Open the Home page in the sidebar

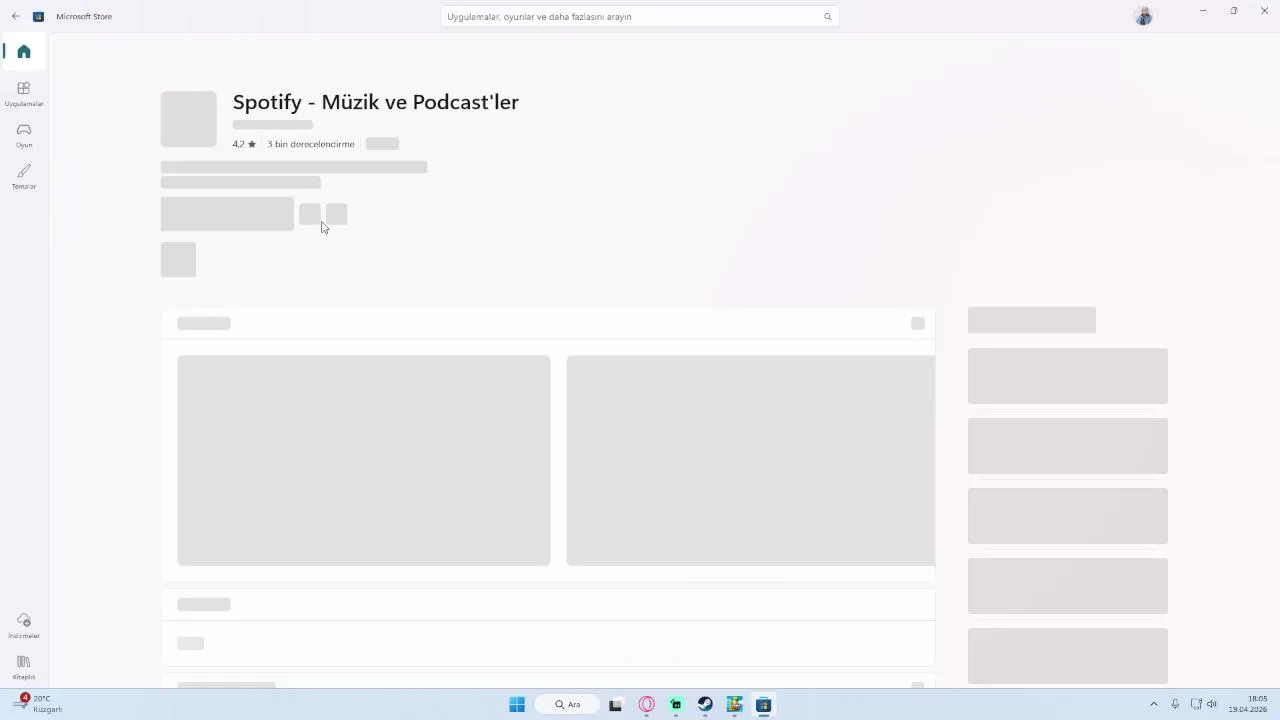pos(24,52)
